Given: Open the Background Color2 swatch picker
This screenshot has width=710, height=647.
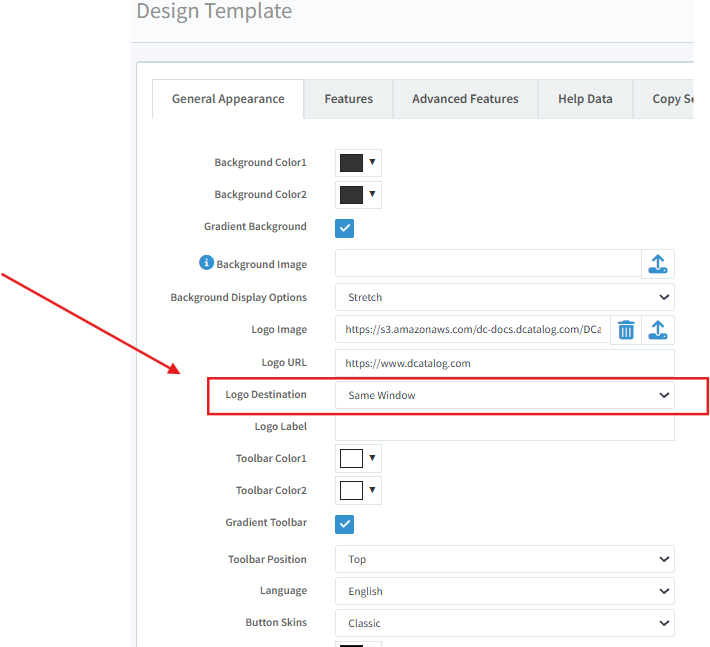Looking at the screenshot, I should pyautogui.click(x=357, y=195).
